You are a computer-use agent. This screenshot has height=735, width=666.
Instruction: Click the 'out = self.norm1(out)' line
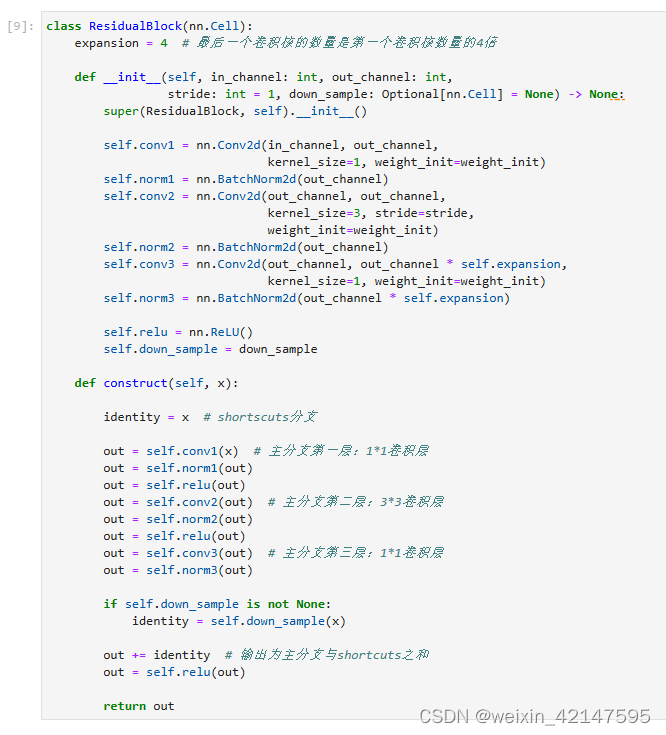point(178,468)
